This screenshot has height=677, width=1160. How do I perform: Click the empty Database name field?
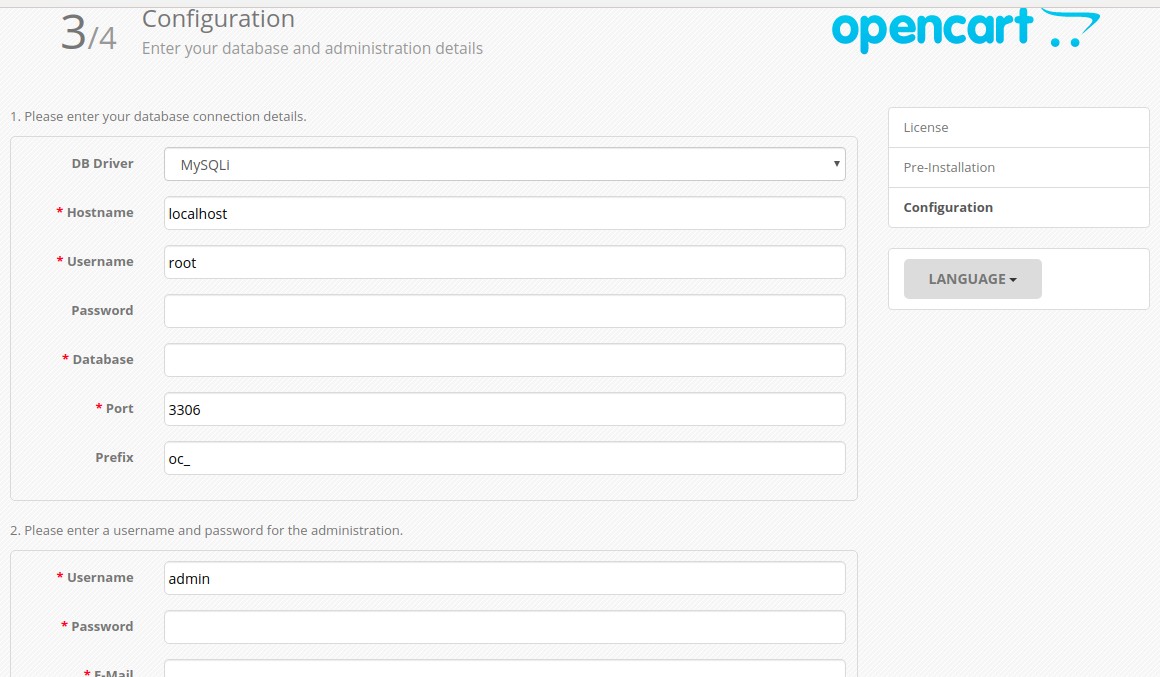pos(504,359)
